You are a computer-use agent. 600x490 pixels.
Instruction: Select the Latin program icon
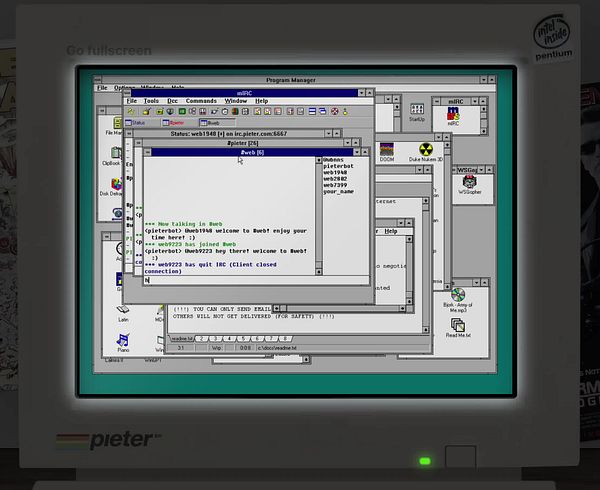123,313
